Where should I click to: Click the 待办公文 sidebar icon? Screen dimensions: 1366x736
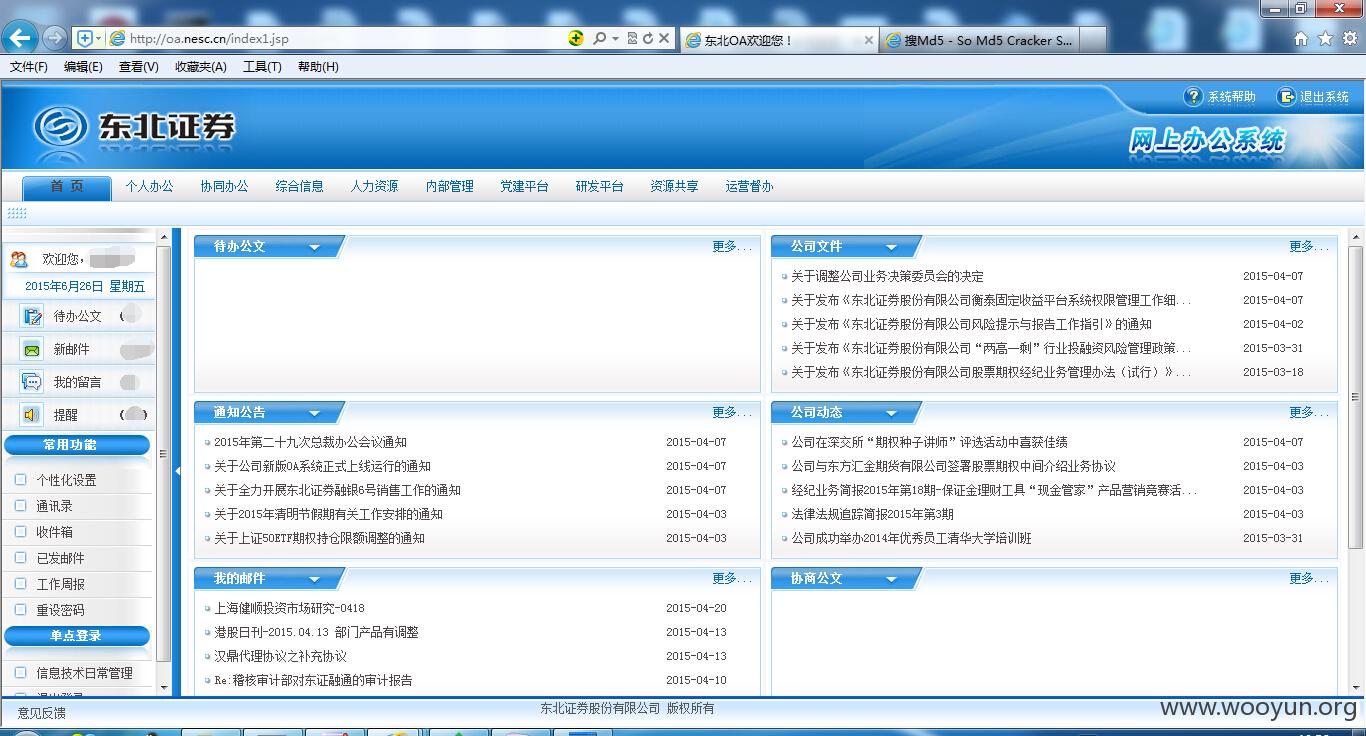coord(32,316)
